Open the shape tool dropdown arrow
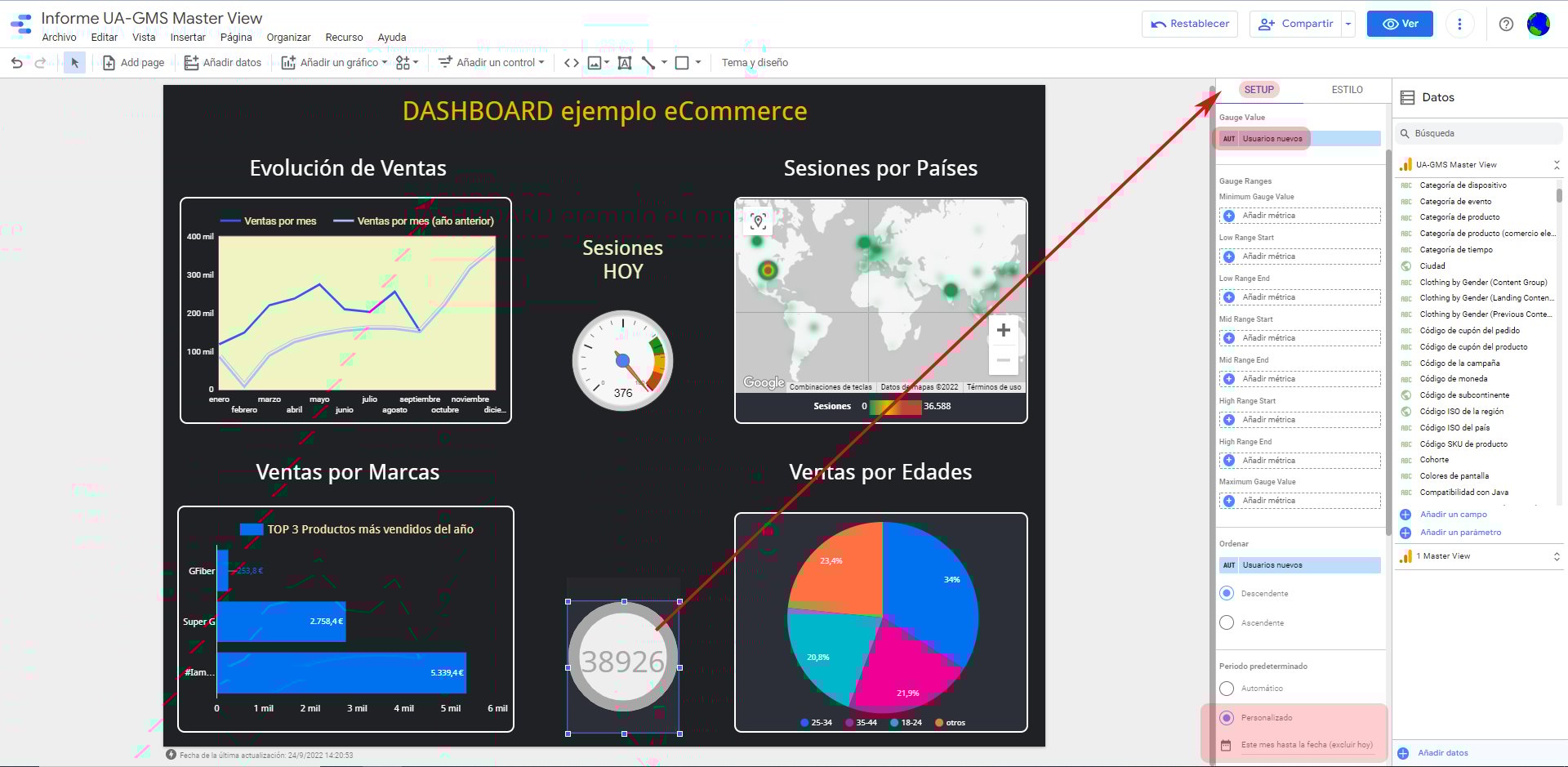Screen dimensions: 1568x767 (698, 63)
